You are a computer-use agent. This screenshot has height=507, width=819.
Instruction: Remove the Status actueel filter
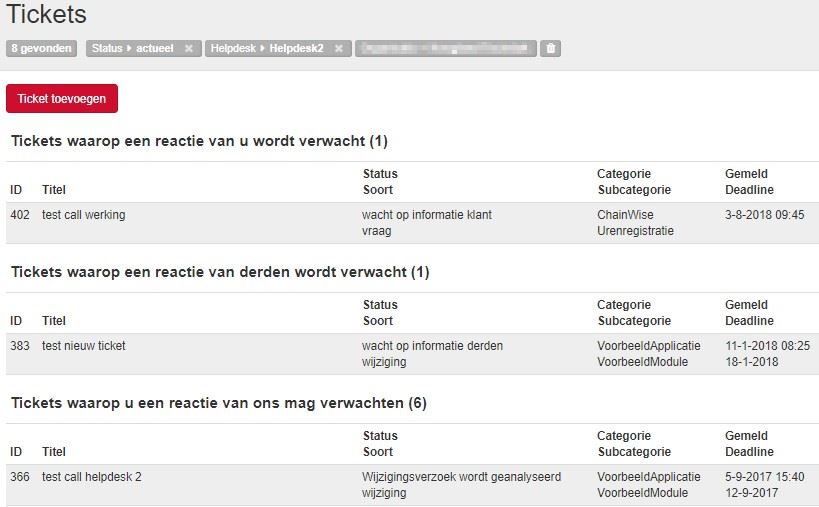[x=188, y=48]
